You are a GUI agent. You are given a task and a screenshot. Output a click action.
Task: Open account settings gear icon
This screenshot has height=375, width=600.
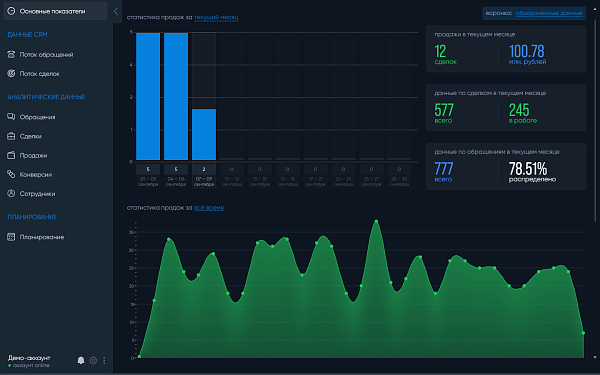(x=93, y=360)
